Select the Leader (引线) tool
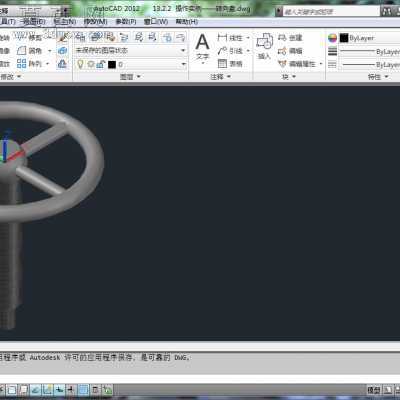This screenshot has height=400, width=400. (x=230, y=51)
